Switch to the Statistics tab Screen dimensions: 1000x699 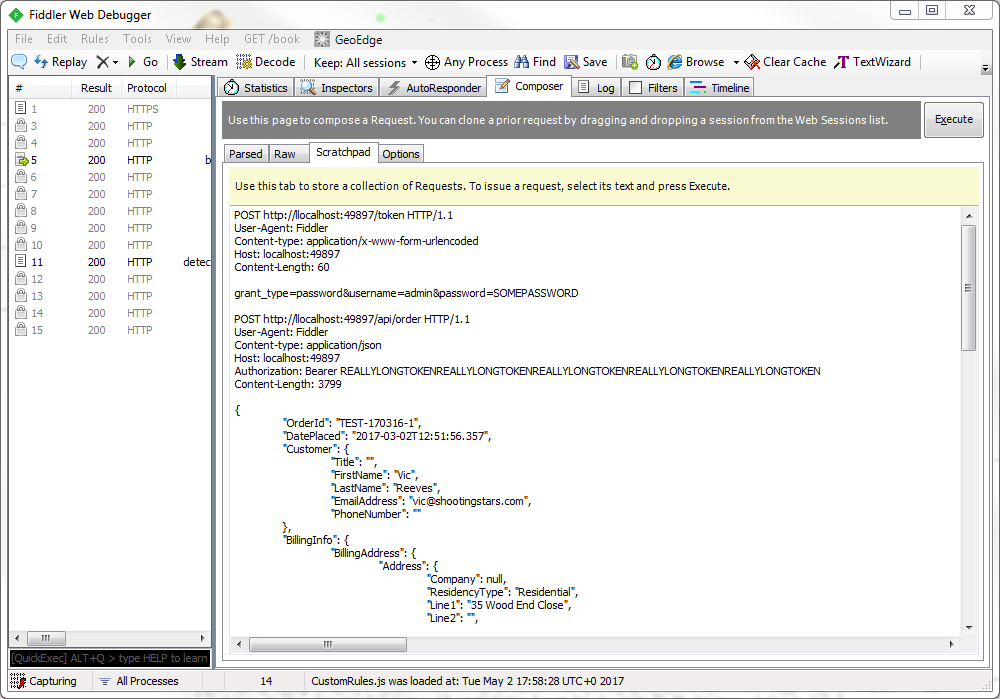256,87
